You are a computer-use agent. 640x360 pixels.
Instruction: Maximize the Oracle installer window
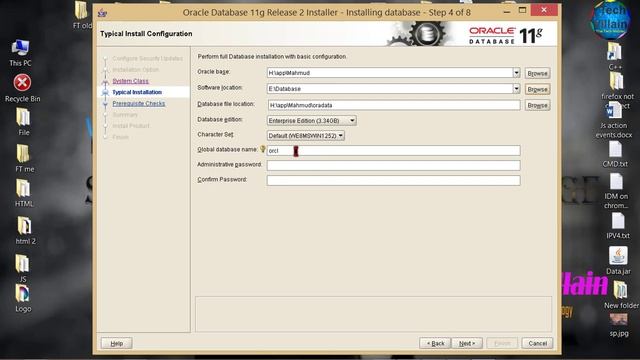[x=522, y=11]
